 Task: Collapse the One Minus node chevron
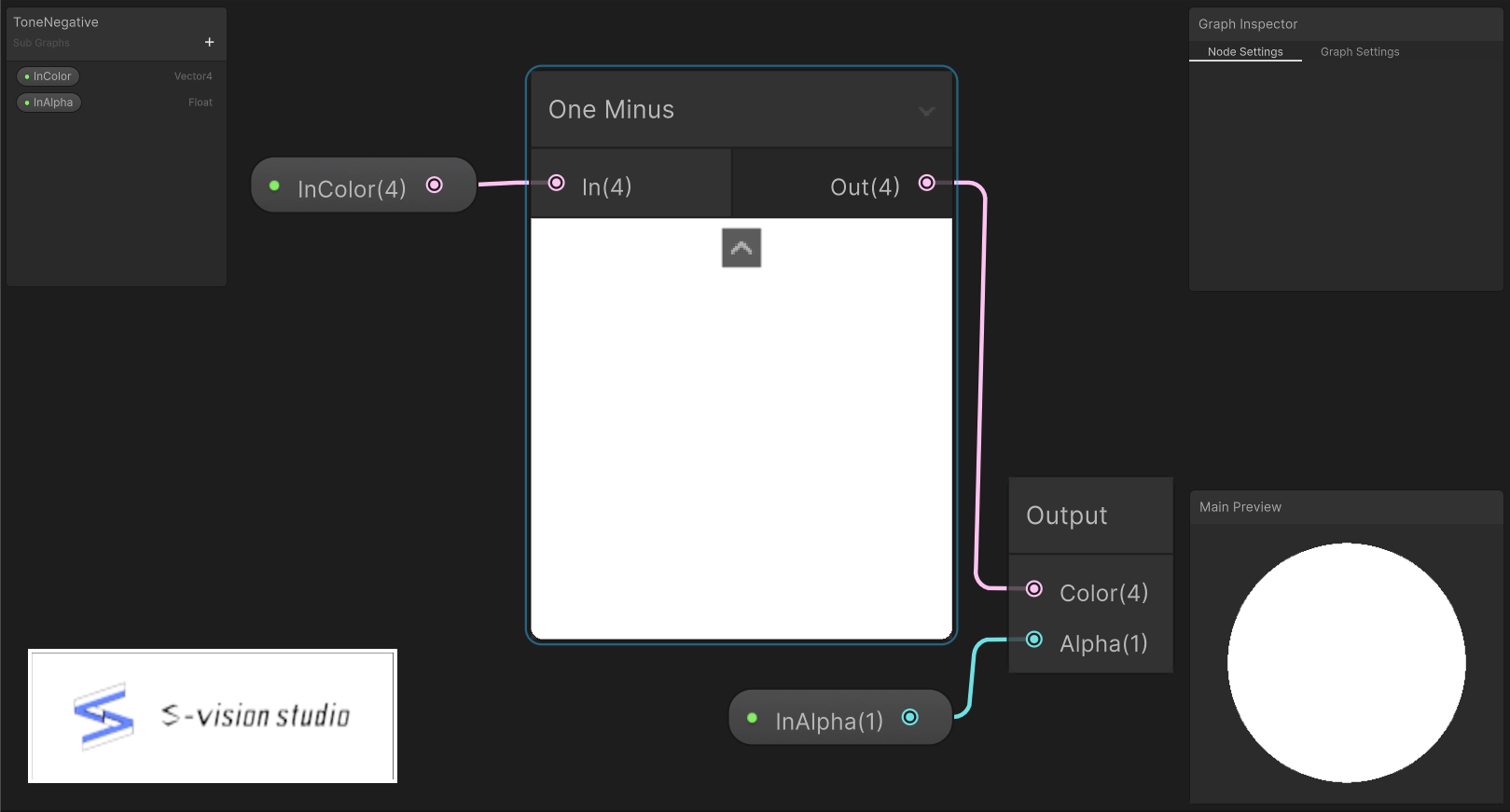pos(926,111)
